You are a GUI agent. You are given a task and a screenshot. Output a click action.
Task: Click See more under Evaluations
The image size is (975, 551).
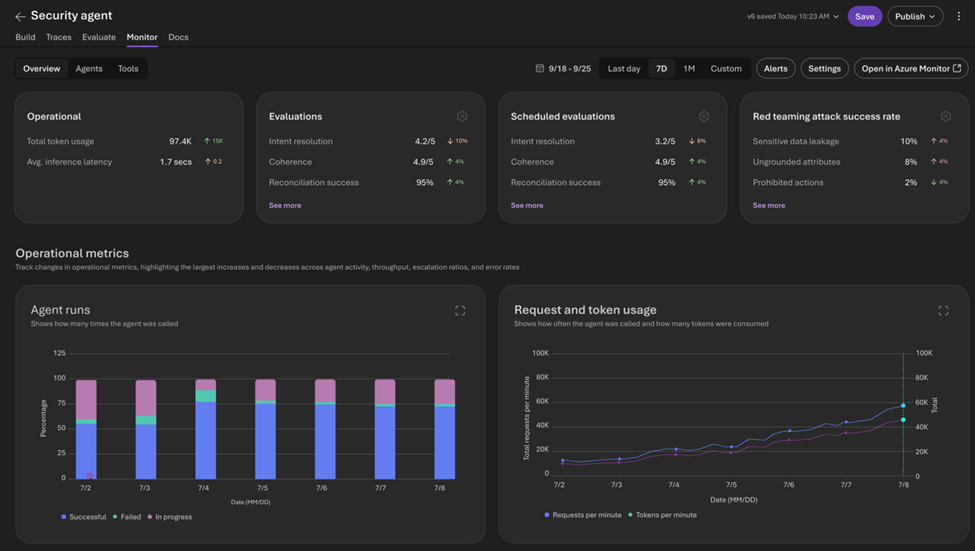(285, 205)
